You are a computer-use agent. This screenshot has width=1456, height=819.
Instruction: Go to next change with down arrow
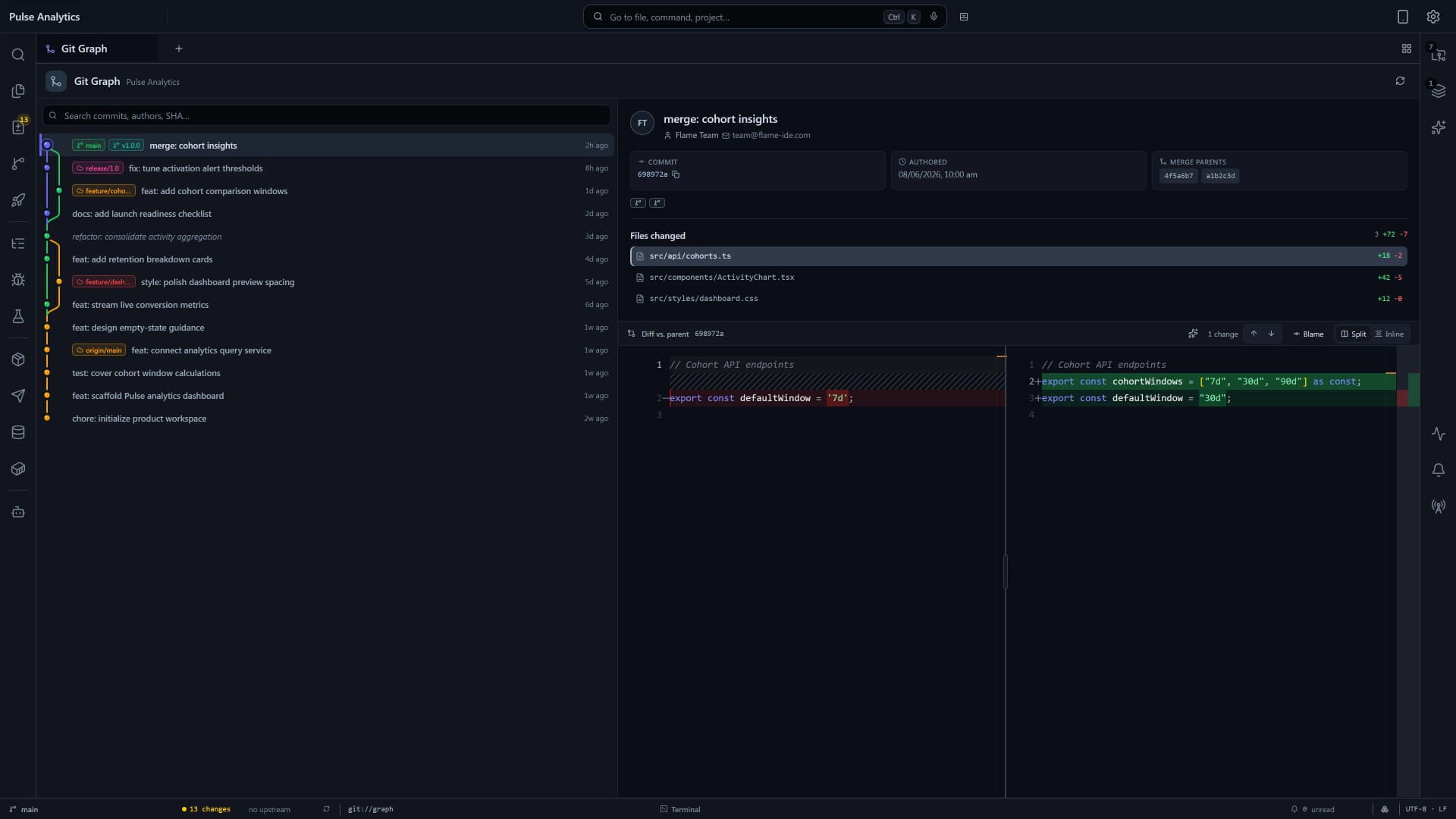[1272, 334]
